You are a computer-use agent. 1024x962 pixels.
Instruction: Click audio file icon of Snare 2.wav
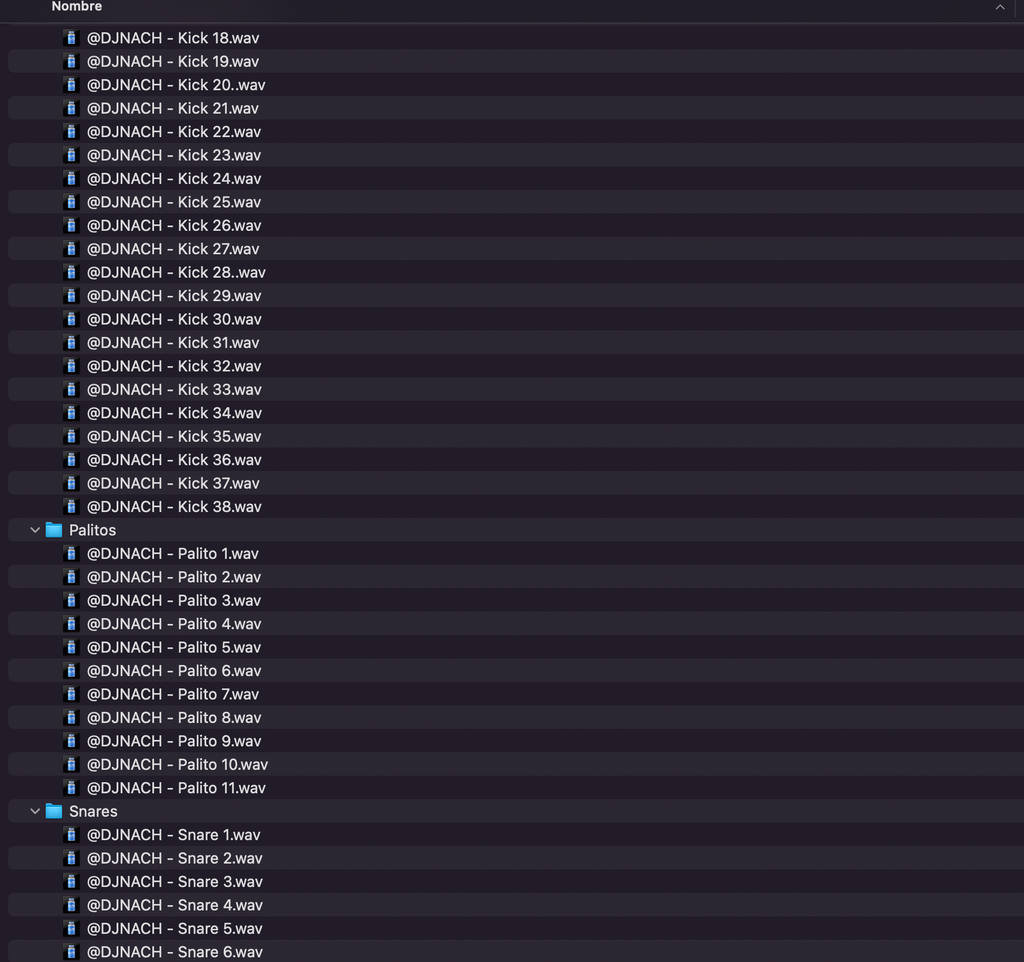point(71,859)
